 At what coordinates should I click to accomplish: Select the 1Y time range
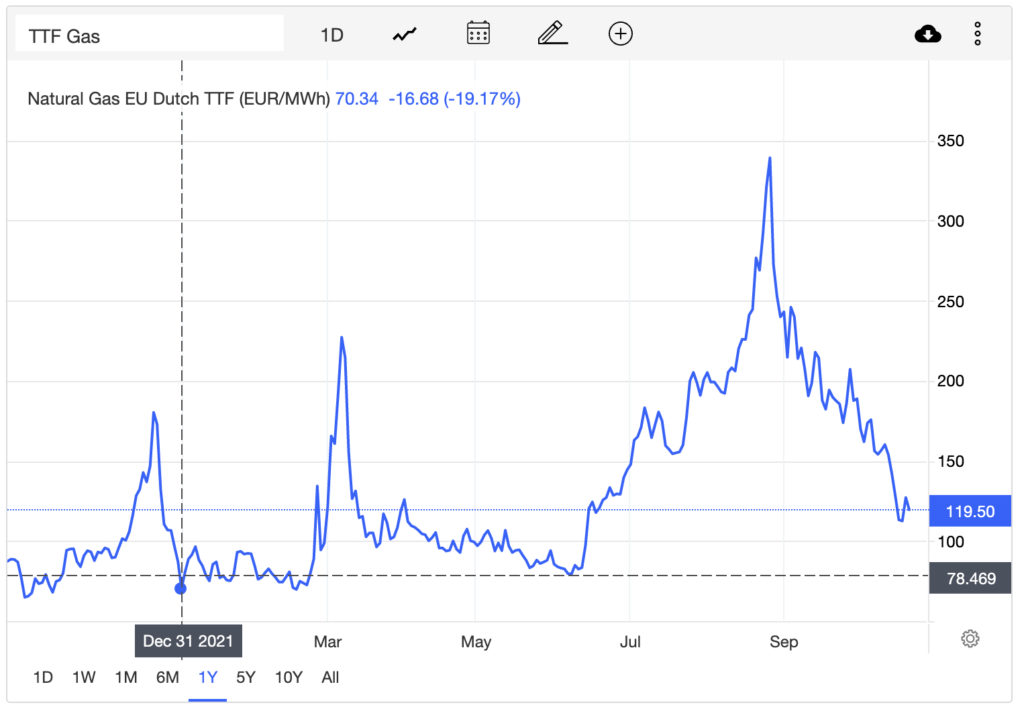[x=208, y=678]
